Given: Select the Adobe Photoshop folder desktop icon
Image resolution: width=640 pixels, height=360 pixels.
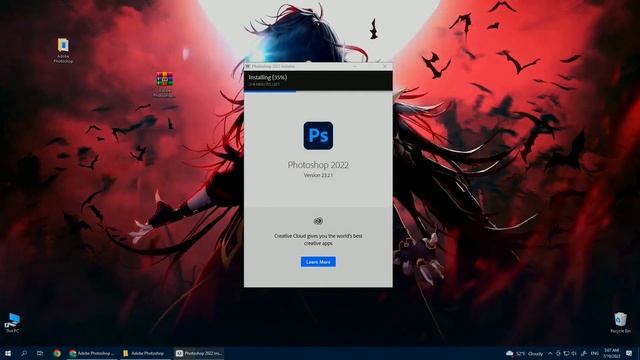Looking at the screenshot, I should pyautogui.click(x=63, y=51).
